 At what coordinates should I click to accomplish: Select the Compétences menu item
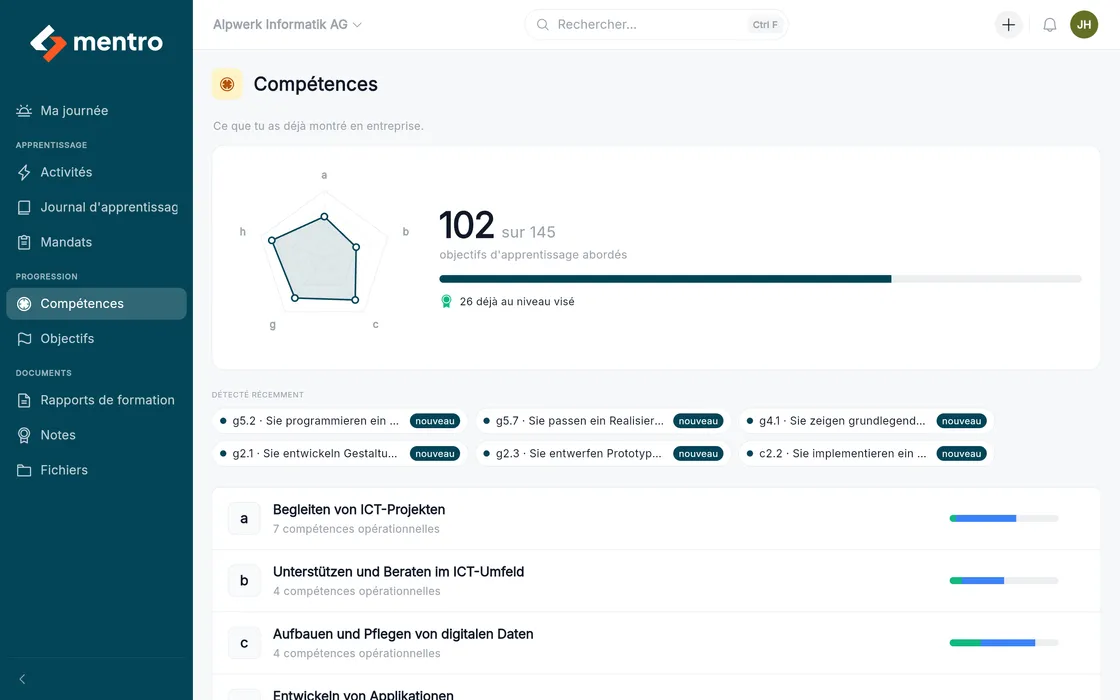pyautogui.click(x=96, y=304)
